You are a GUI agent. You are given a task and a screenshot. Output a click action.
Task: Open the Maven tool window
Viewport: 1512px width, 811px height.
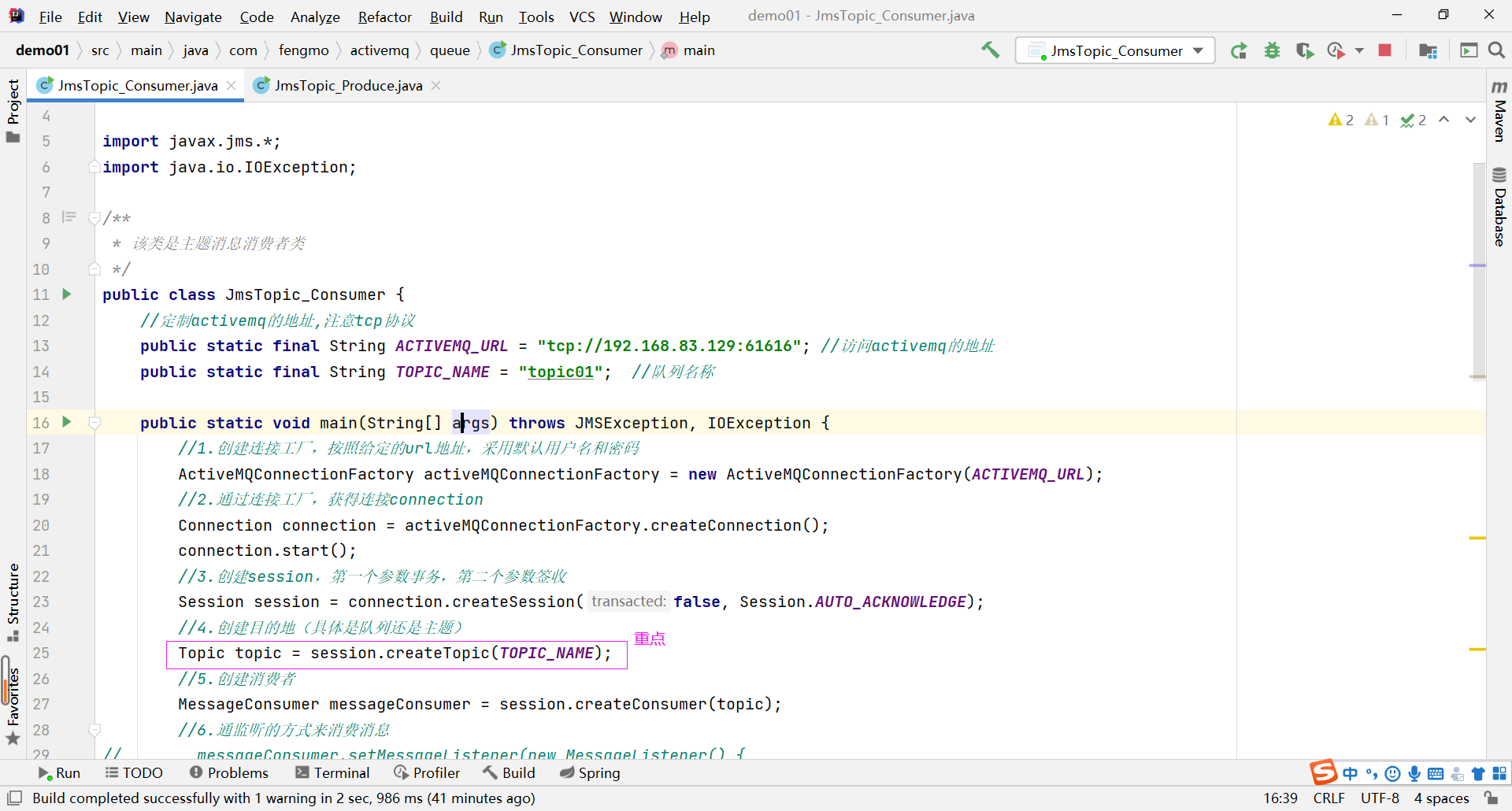pos(1499,111)
